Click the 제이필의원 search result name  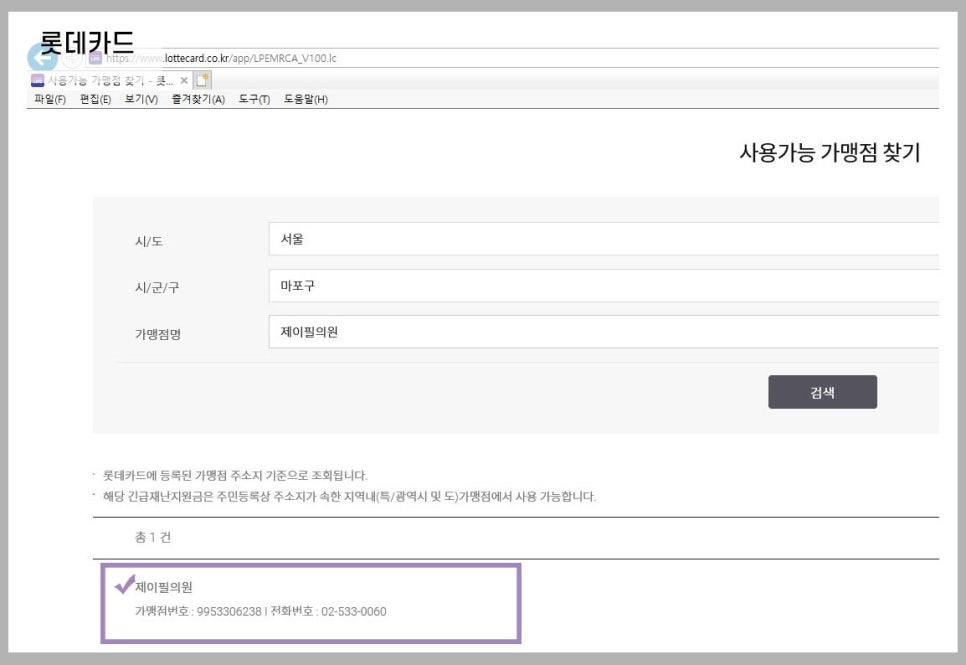(164, 587)
